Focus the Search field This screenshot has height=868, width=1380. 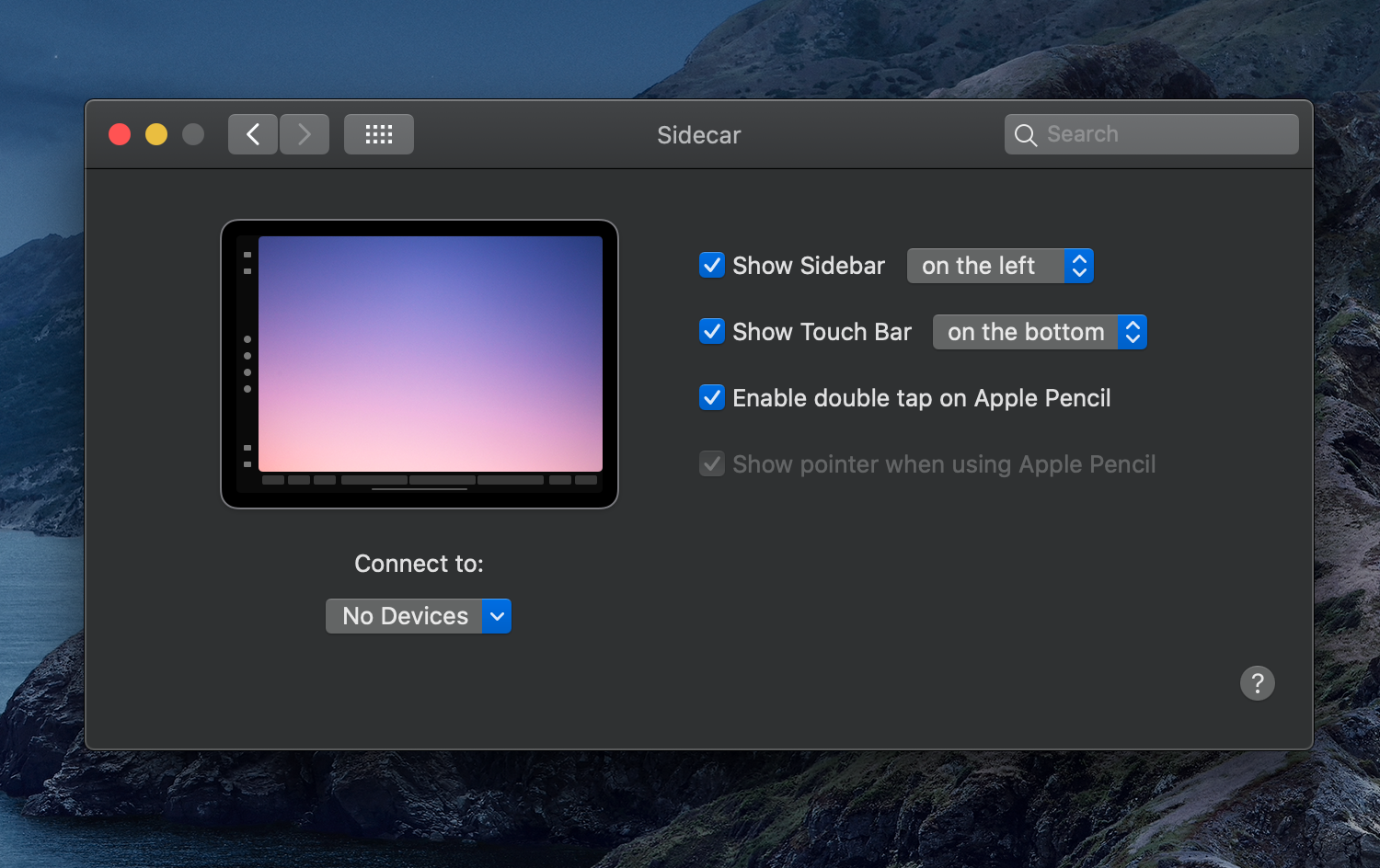click(x=1152, y=134)
